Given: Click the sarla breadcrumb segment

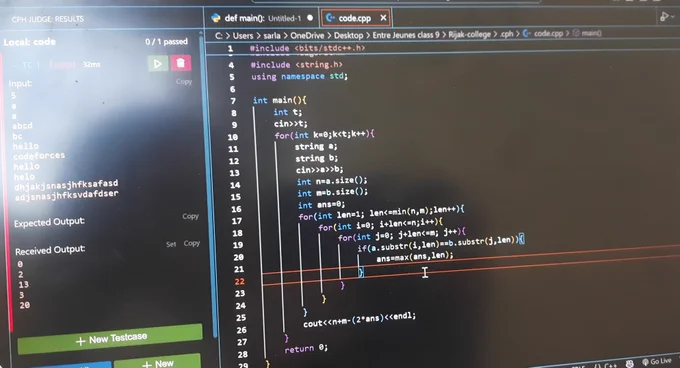Looking at the screenshot, I should 271,36.
